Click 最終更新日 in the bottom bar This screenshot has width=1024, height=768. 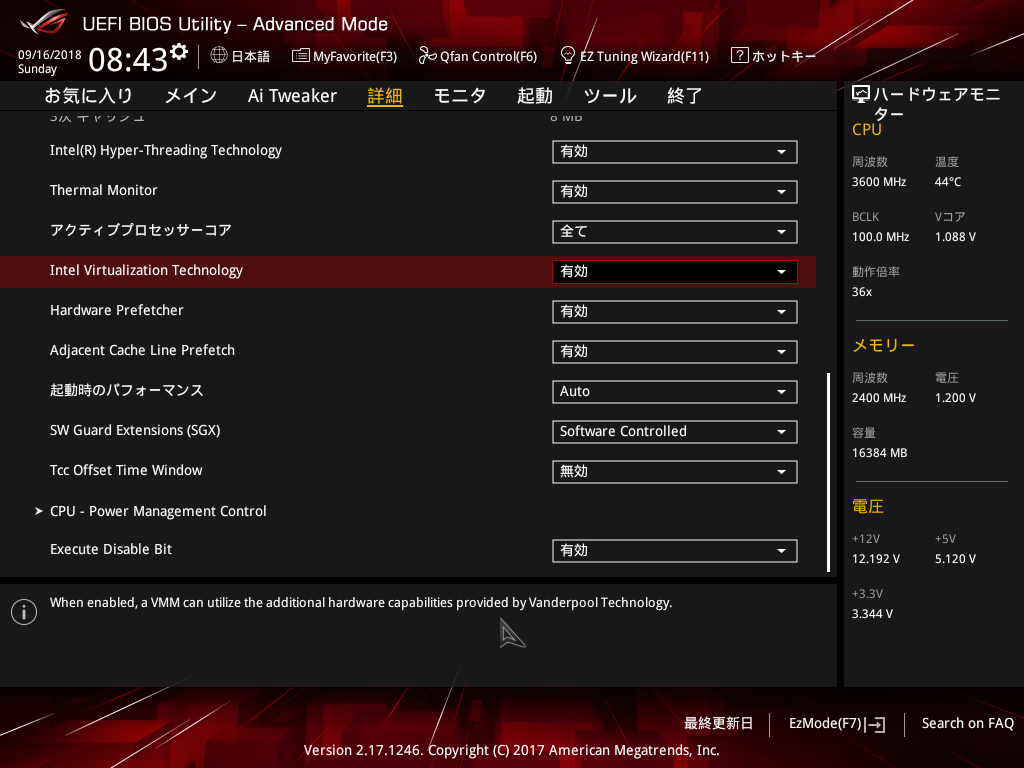point(718,723)
